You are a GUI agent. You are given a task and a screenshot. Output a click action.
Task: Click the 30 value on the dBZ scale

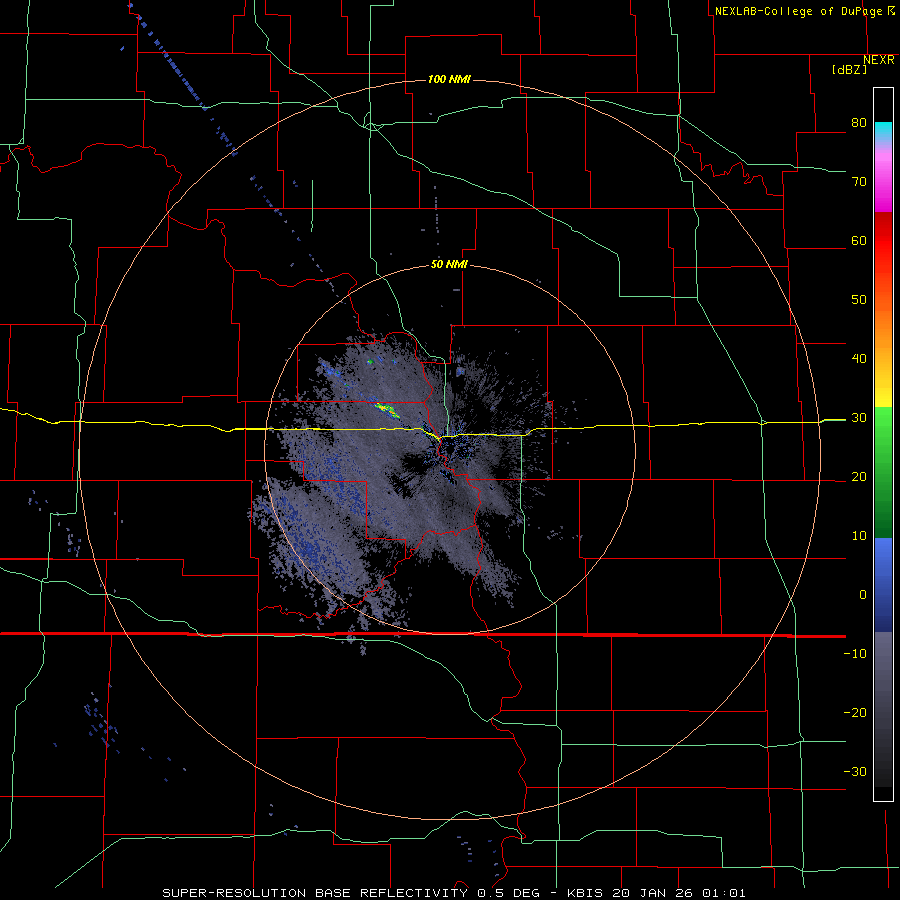click(x=859, y=418)
